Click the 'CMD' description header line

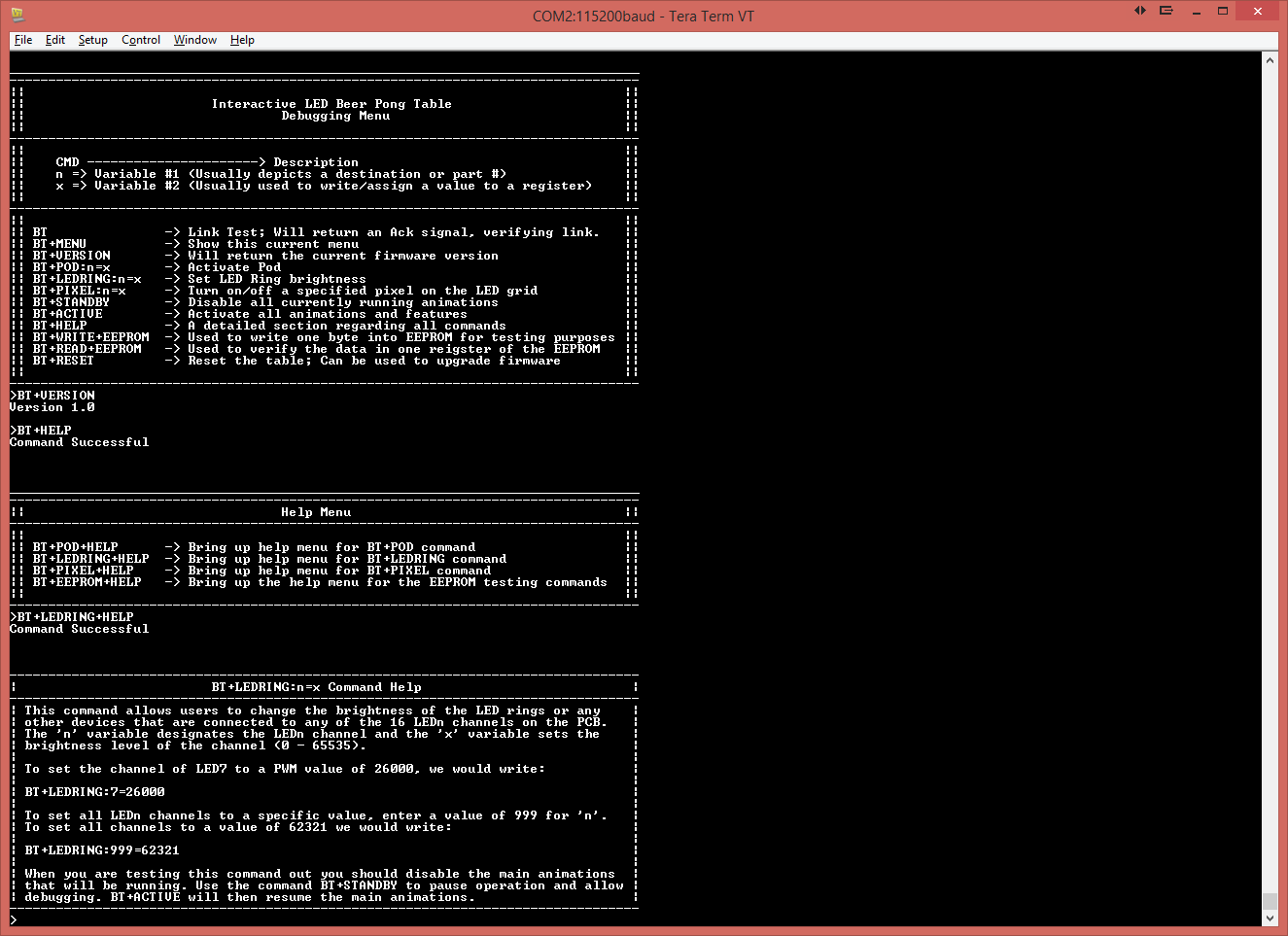click(207, 162)
